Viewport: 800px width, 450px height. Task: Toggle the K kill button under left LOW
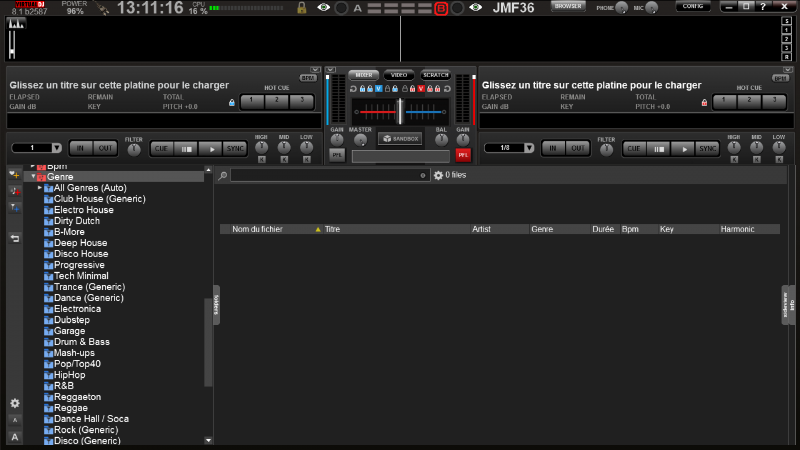pyautogui.click(x=306, y=160)
